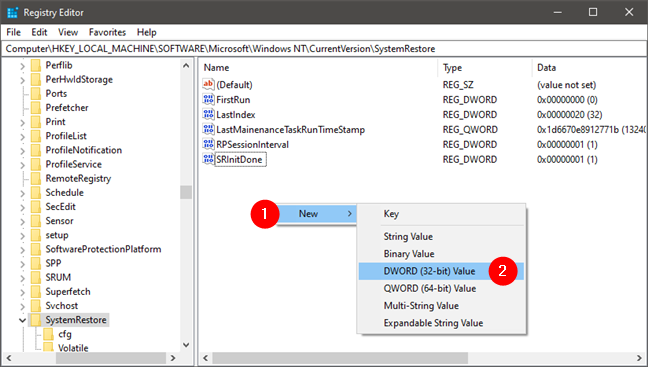Click the ProfileService folder icon
Image resolution: width=648 pixels, height=367 pixels.
[x=36, y=164]
